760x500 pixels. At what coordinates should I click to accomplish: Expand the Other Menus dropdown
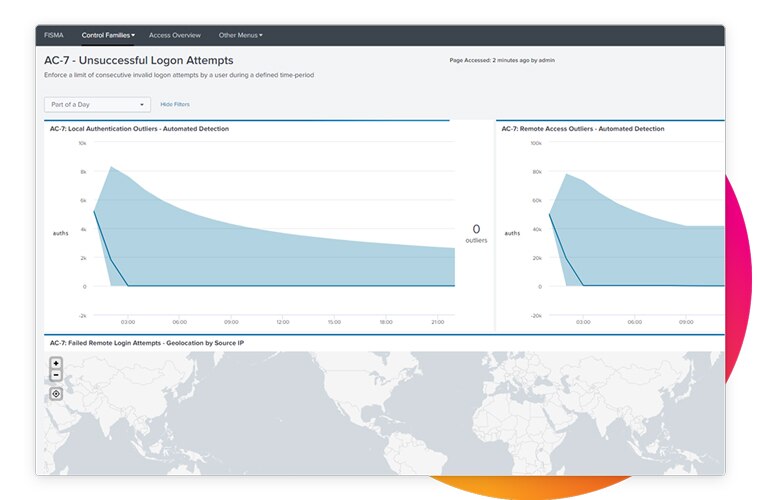240,35
